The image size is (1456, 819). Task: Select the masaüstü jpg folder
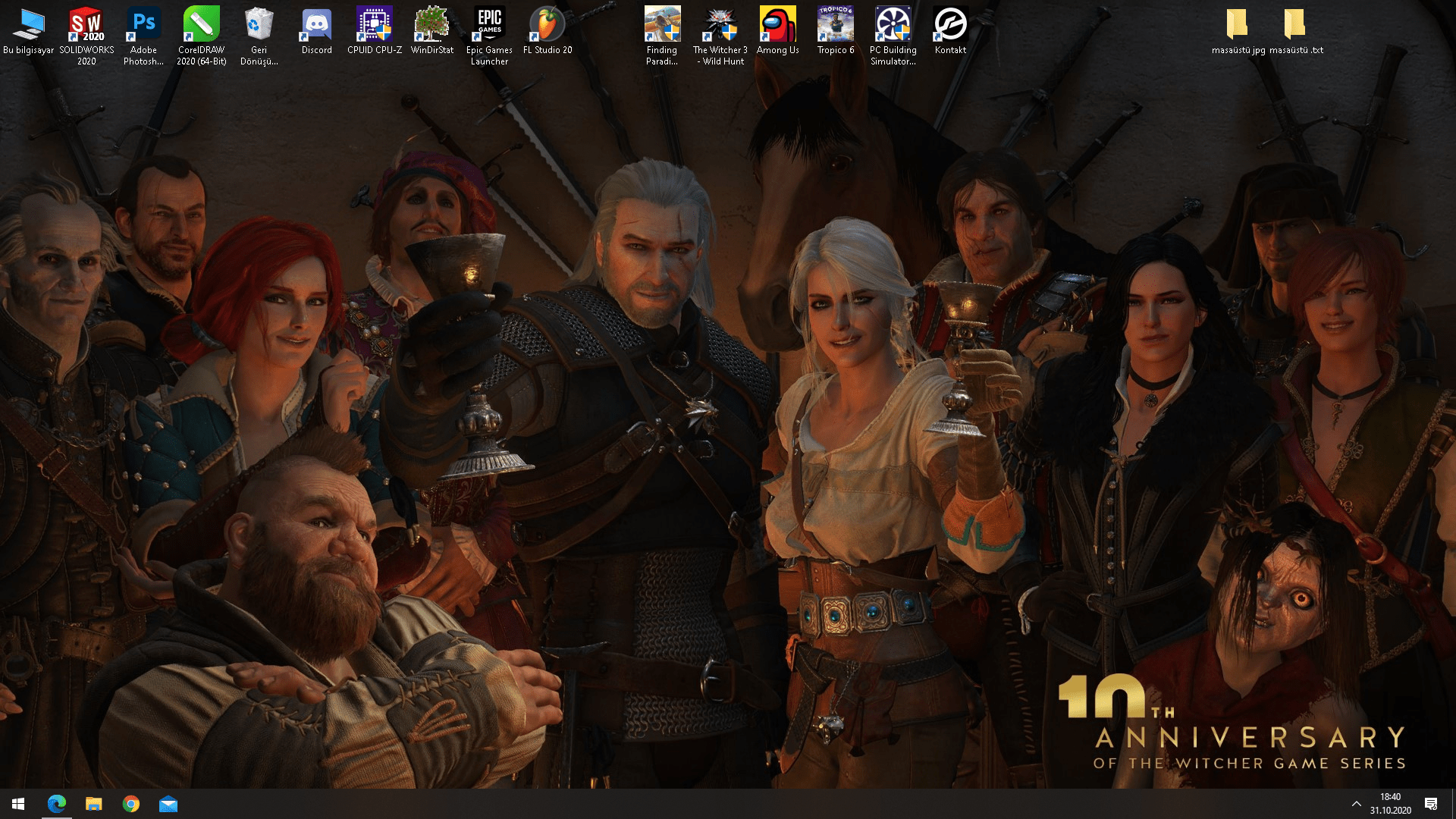click(1238, 25)
